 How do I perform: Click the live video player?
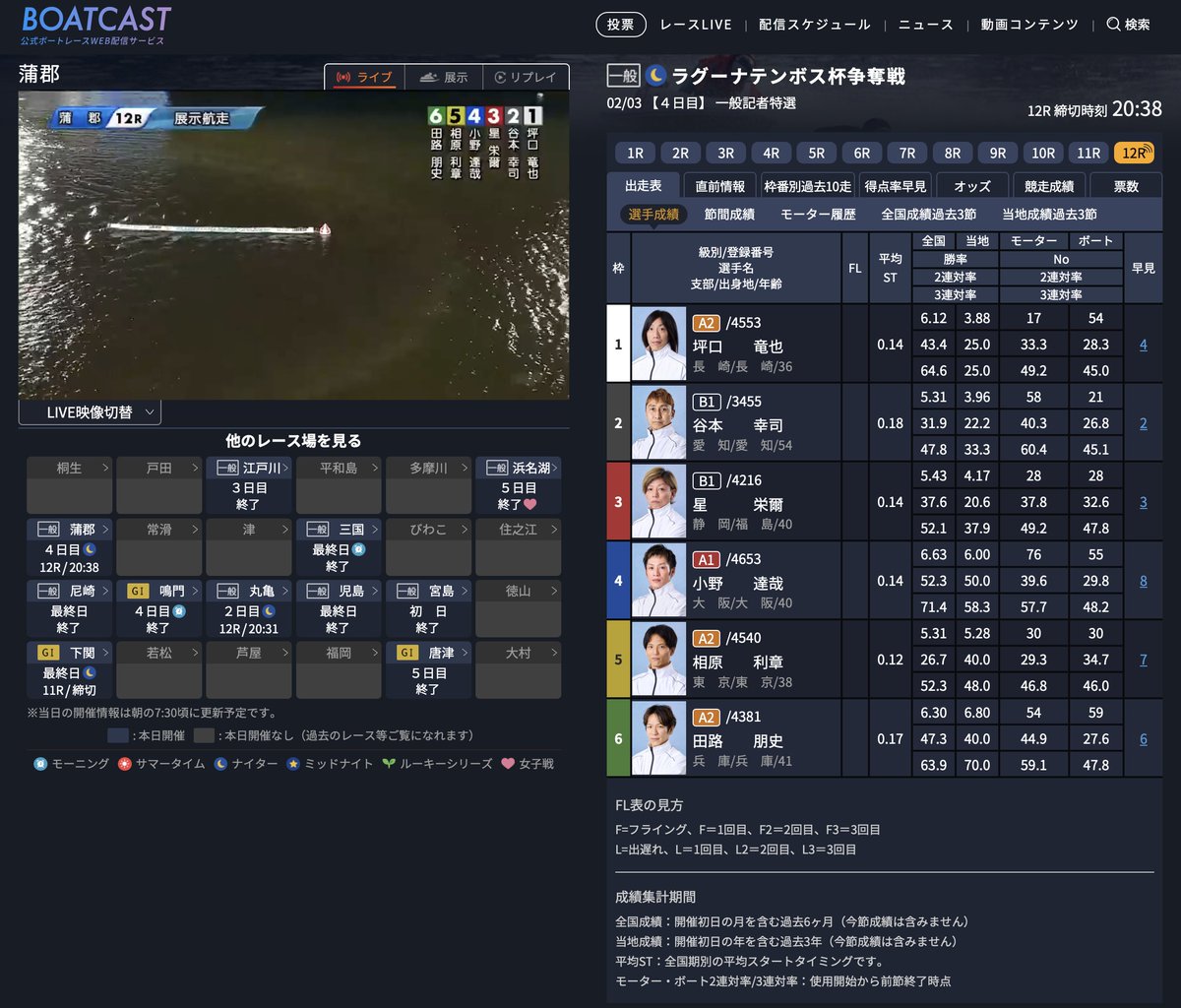pyautogui.click(x=293, y=245)
